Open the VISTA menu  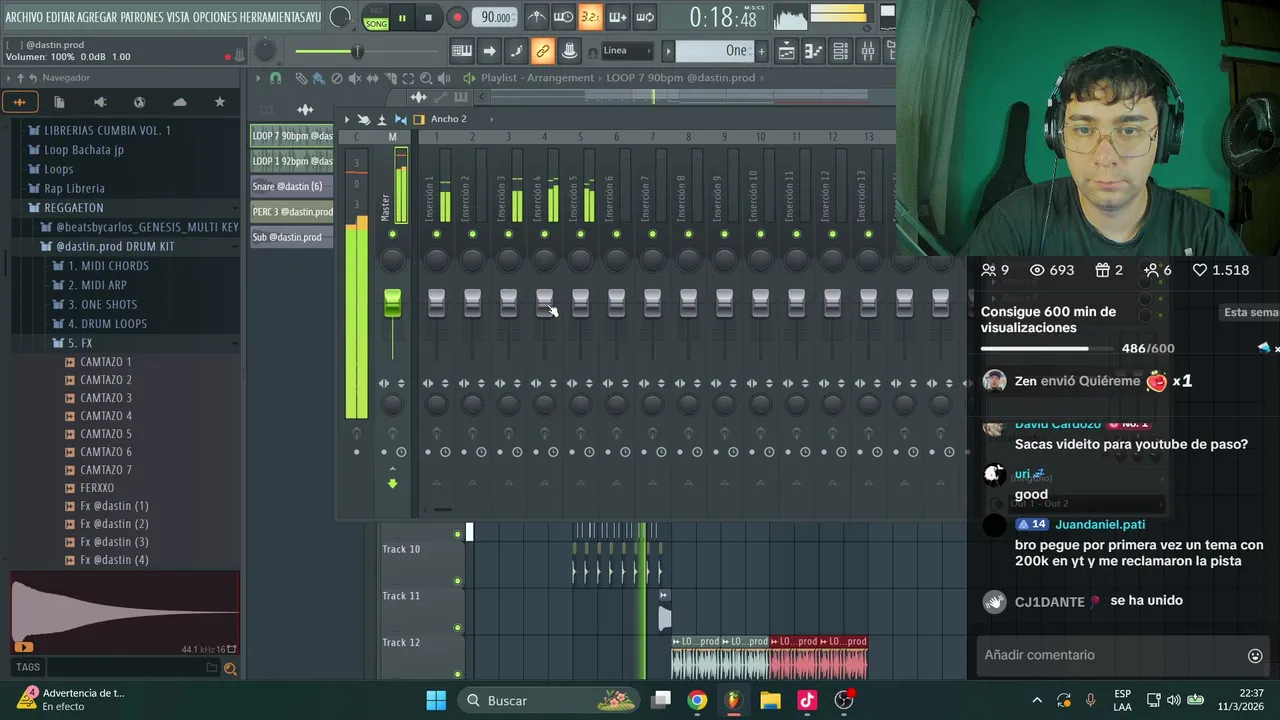(x=178, y=17)
